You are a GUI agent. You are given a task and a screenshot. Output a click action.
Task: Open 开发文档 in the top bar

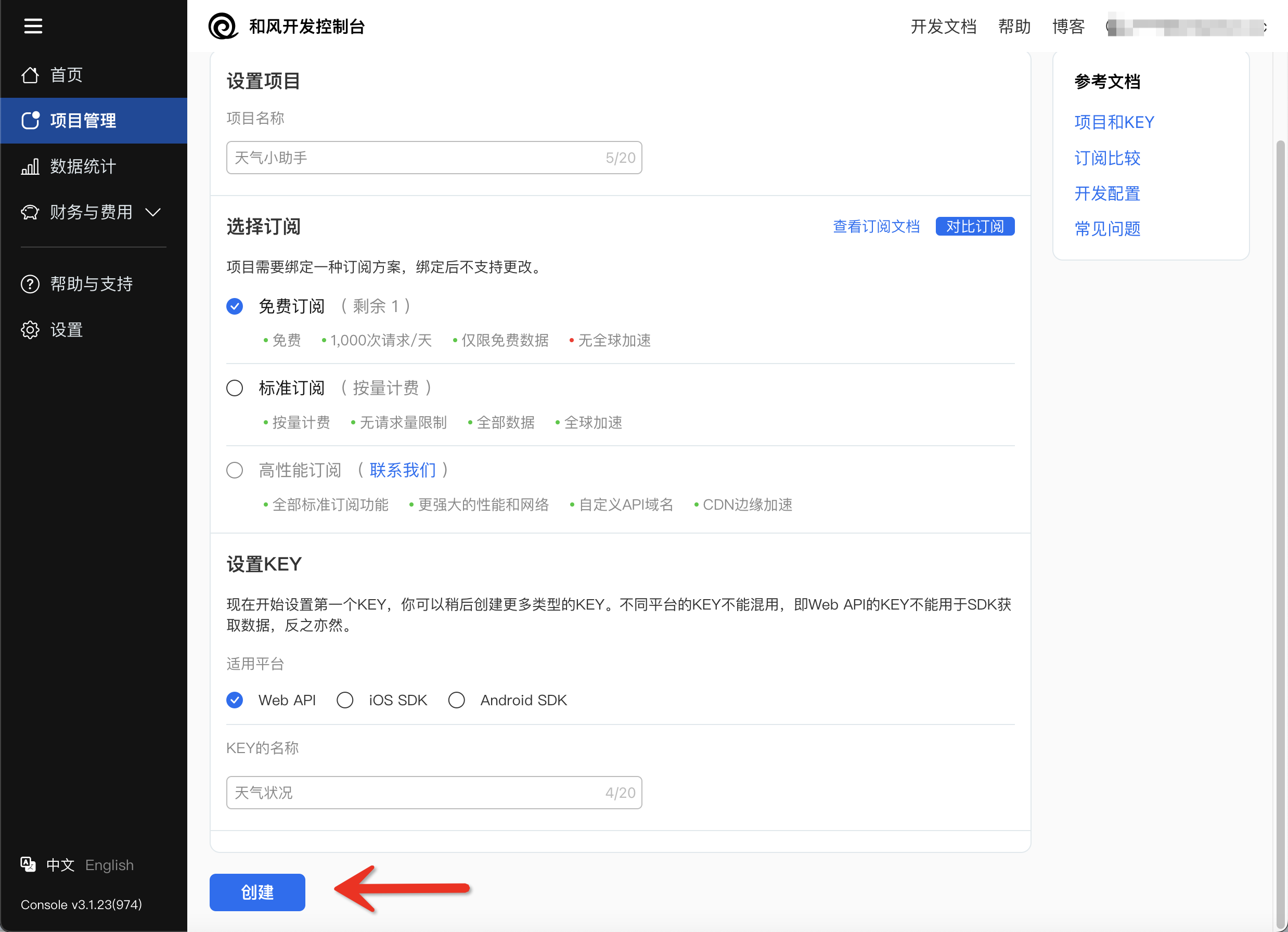[x=943, y=26]
